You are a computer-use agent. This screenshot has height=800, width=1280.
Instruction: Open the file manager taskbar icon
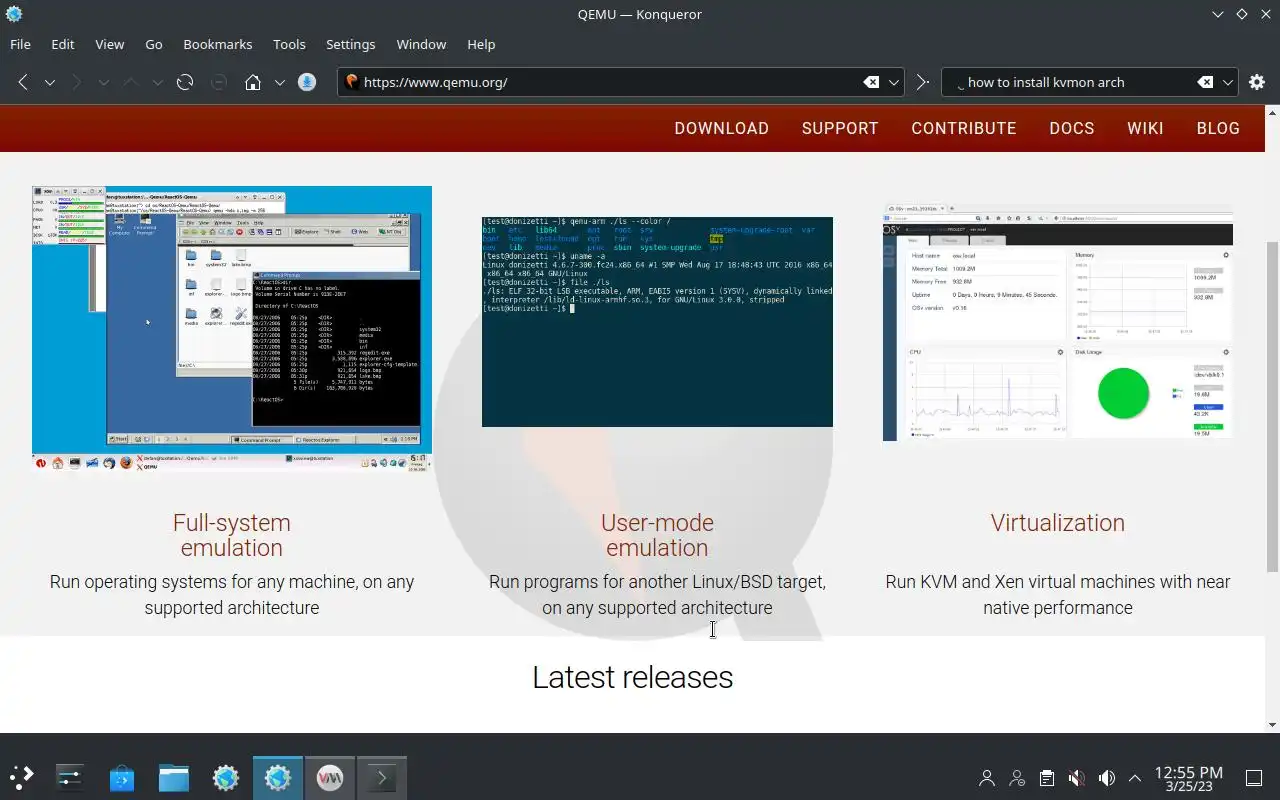pyautogui.click(x=174, y=777)
